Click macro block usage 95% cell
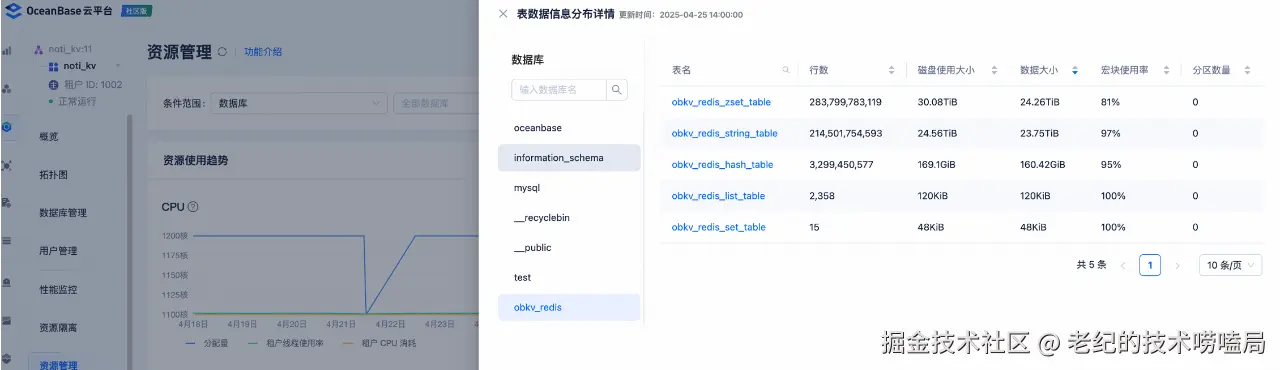Viewport: 1280px width, 370px height. tap(1110, 165)
